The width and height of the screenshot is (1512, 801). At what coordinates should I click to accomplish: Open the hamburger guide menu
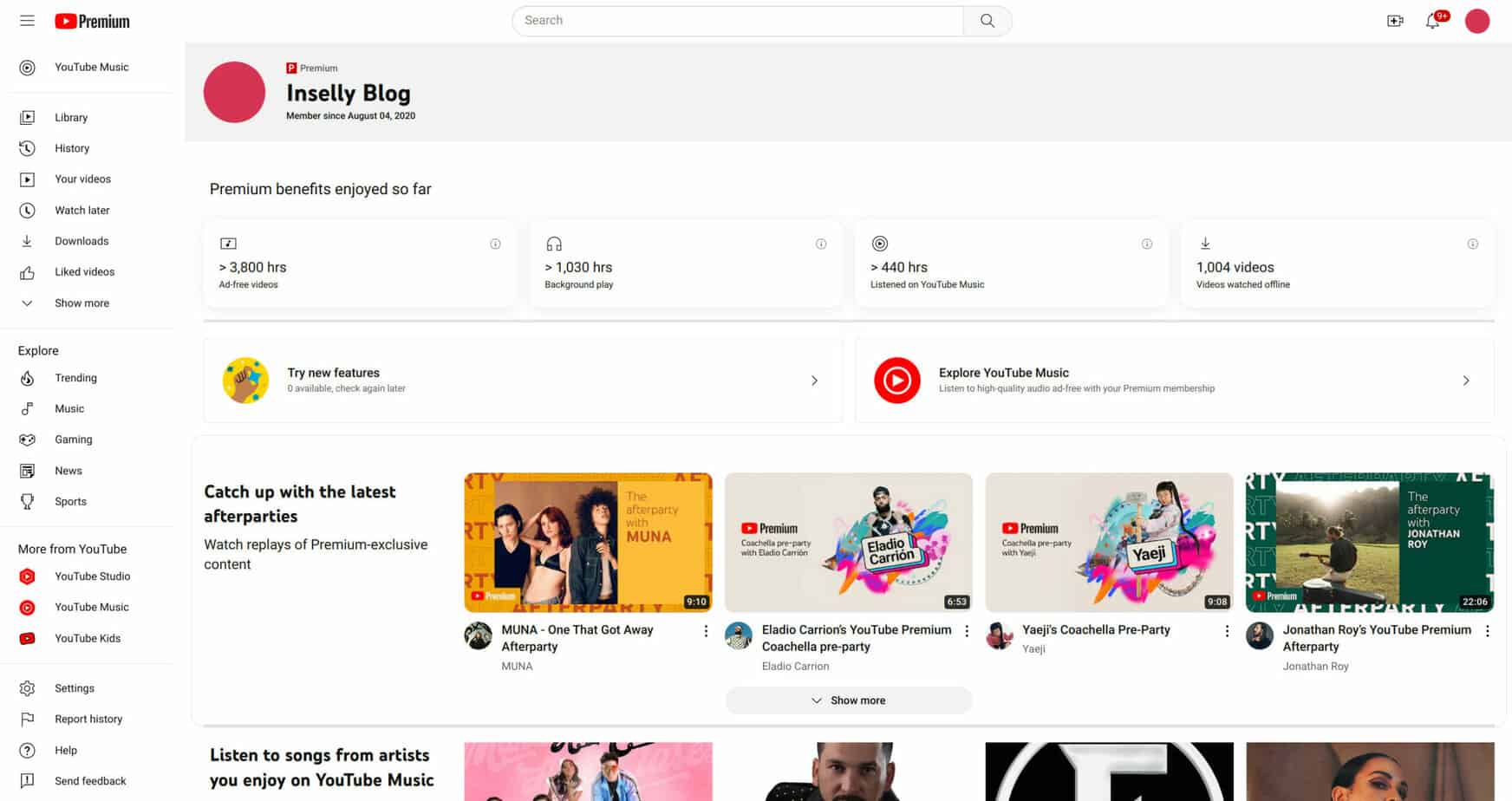tap(28, 21)
